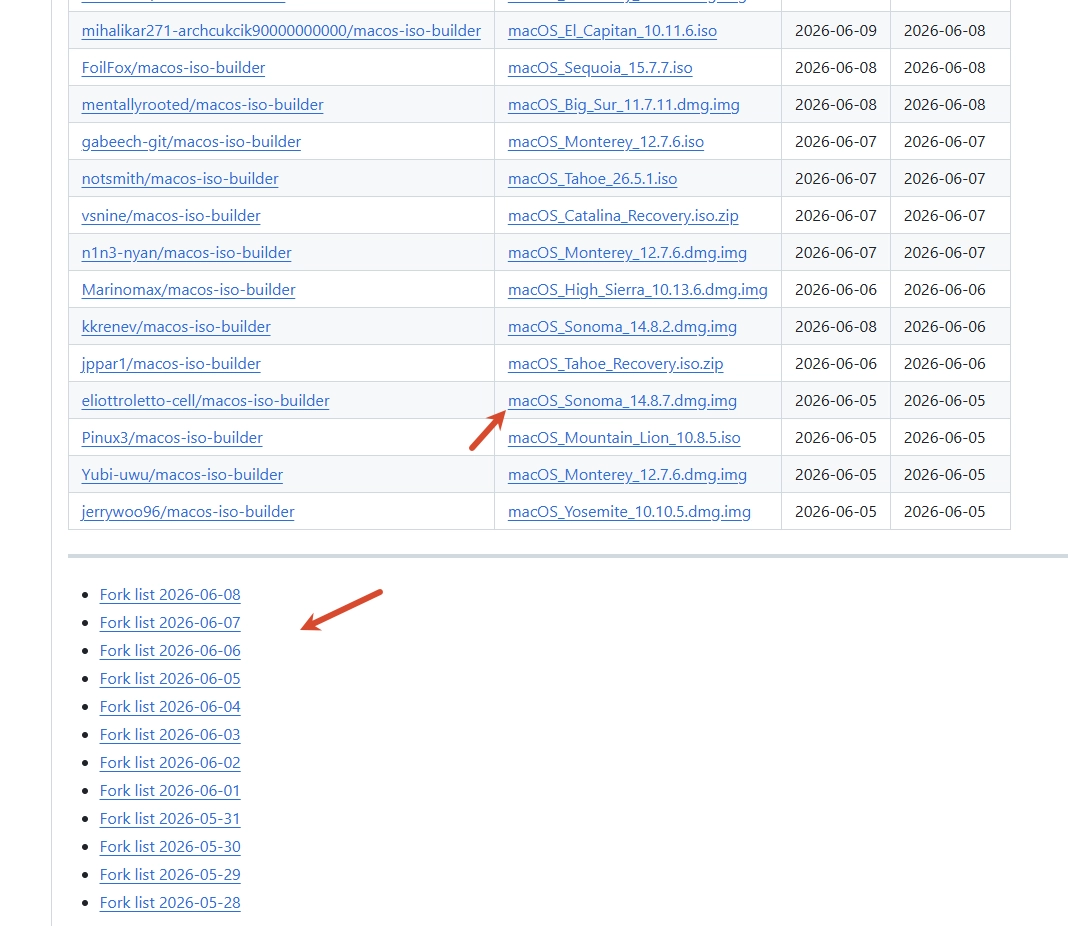Select 2026-06-08 date in kkrenev row
The height and width of the screenshot is (926, 1068).
pyautogui.click(x=836, y=327)
